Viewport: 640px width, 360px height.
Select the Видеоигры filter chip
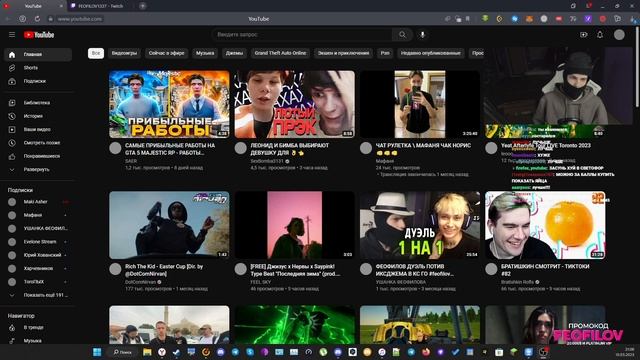pos(124,53)
